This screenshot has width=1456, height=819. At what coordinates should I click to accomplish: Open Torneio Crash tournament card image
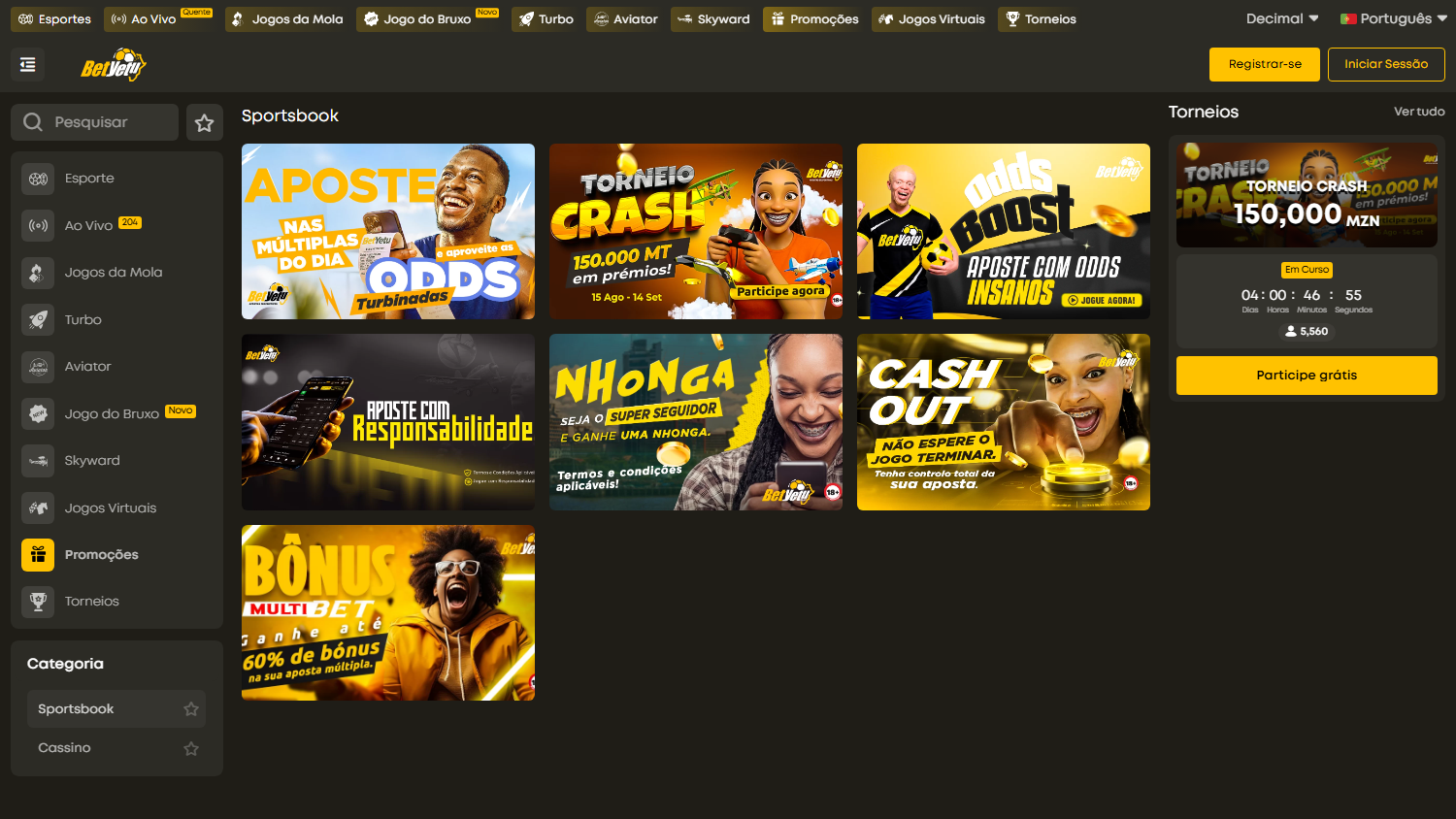tap(1307, 194)
